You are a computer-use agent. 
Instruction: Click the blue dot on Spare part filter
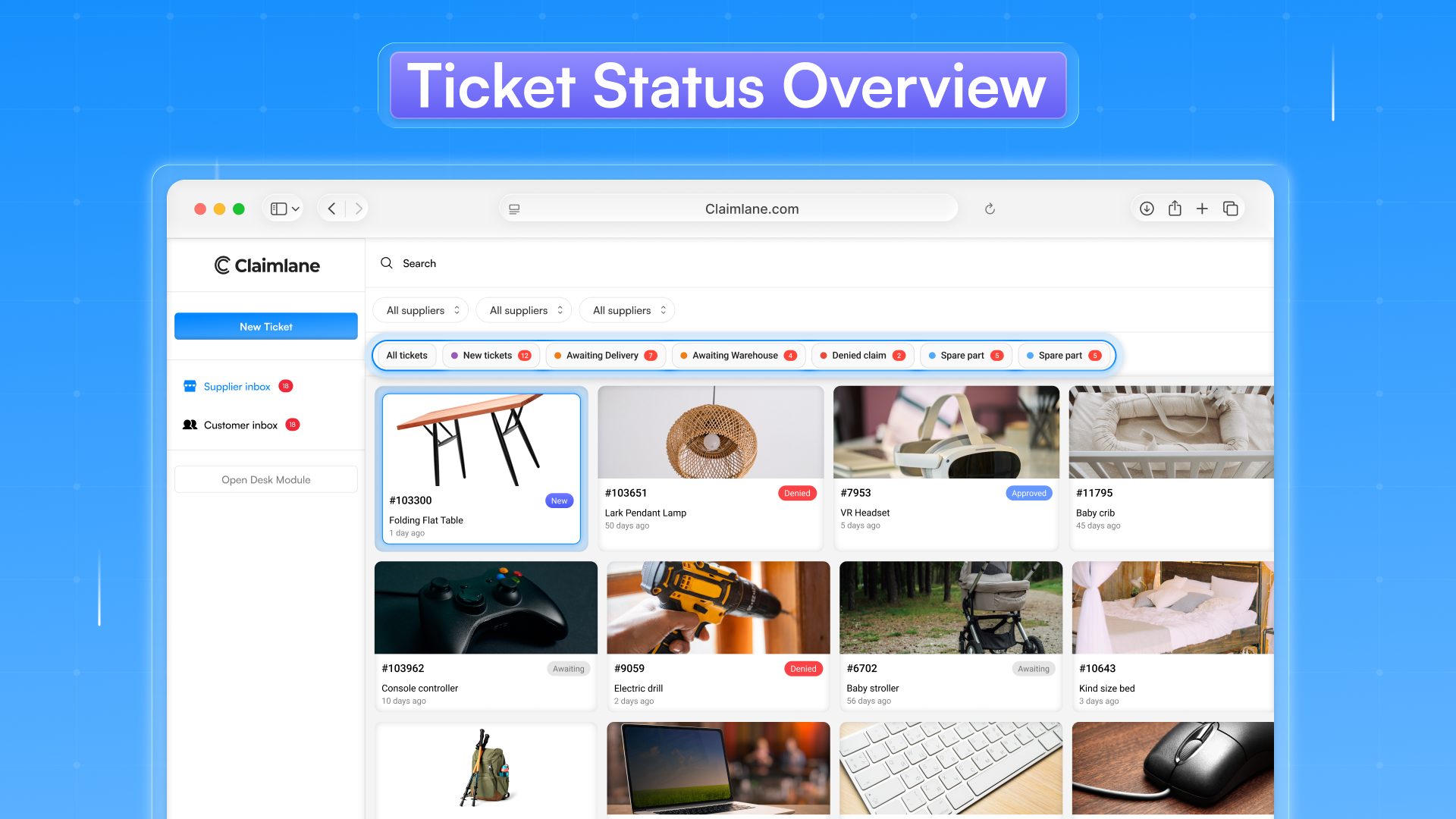click(934, 355)
